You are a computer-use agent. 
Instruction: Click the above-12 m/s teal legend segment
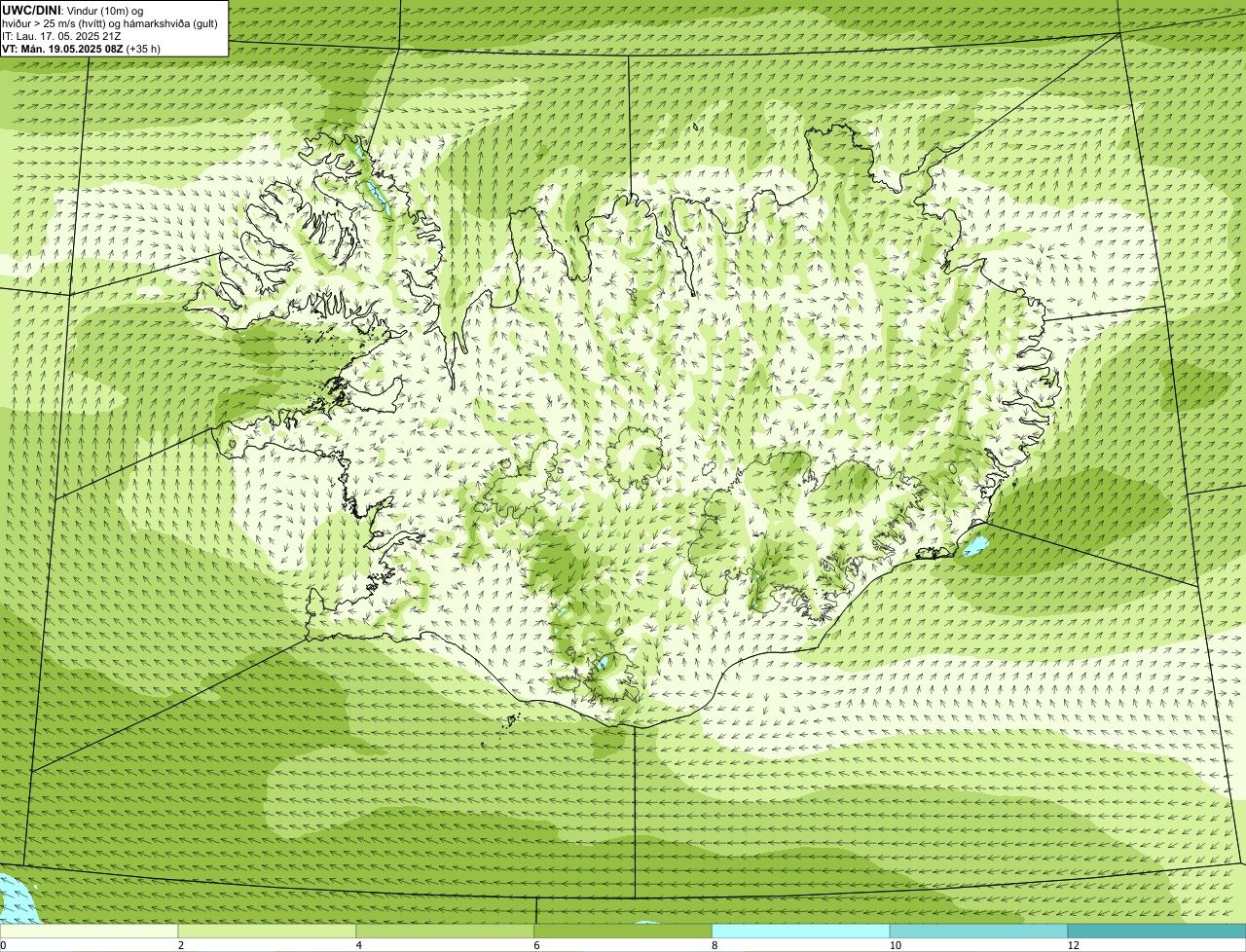click(1156, 931)
